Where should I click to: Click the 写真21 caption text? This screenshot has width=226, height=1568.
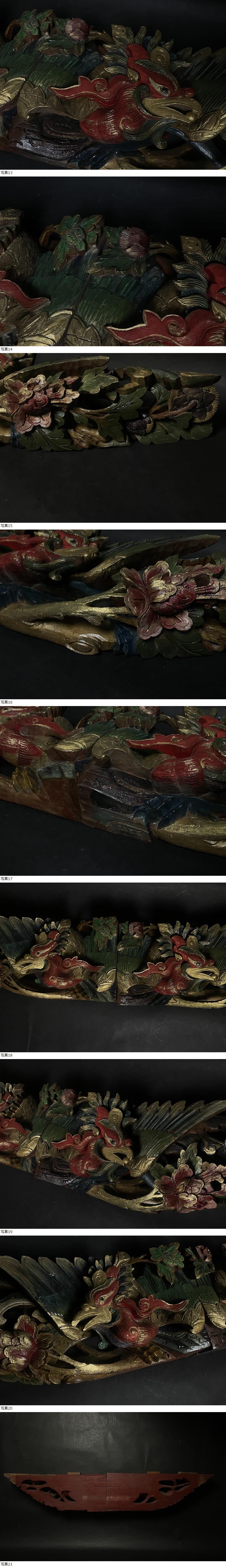7,1564
